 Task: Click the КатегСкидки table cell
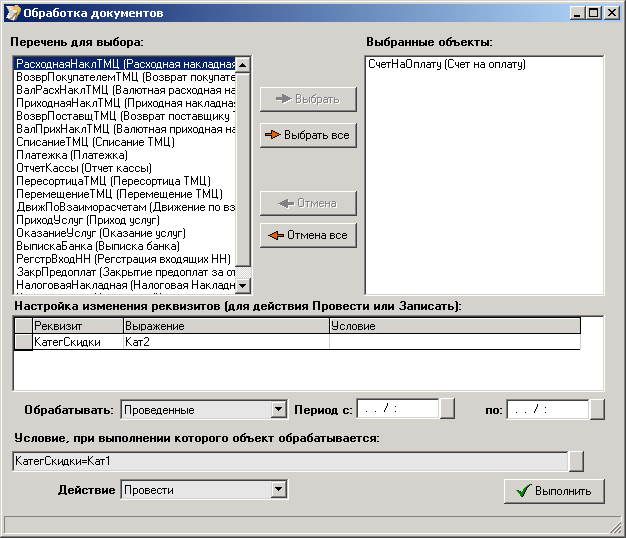(x=78, y=342)
